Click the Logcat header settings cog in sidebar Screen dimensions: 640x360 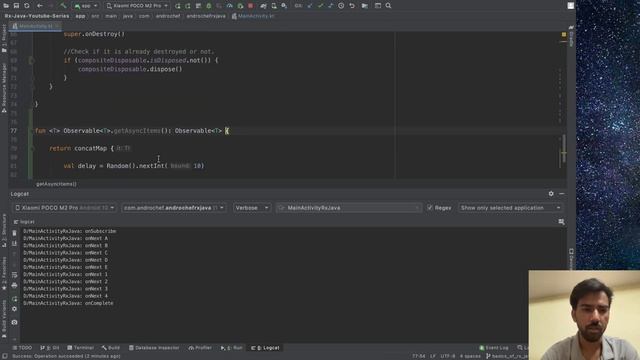[x=14, y=309]
